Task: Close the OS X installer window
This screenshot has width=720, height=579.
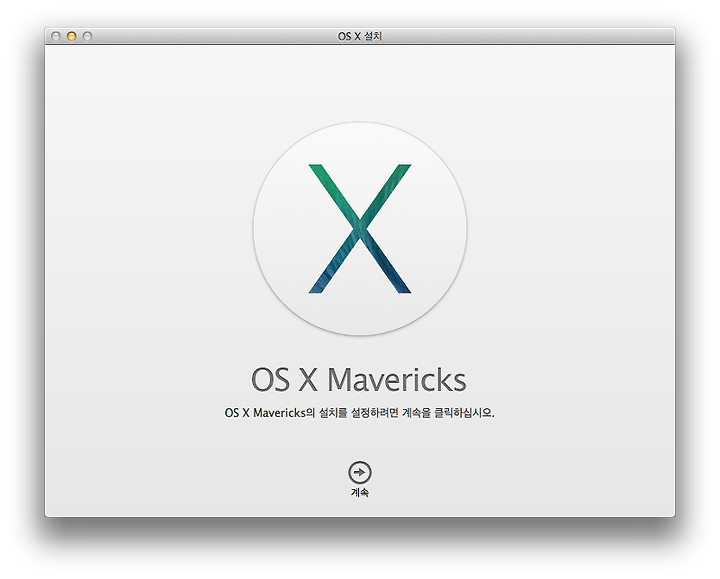Action: (x=56, y=36)
